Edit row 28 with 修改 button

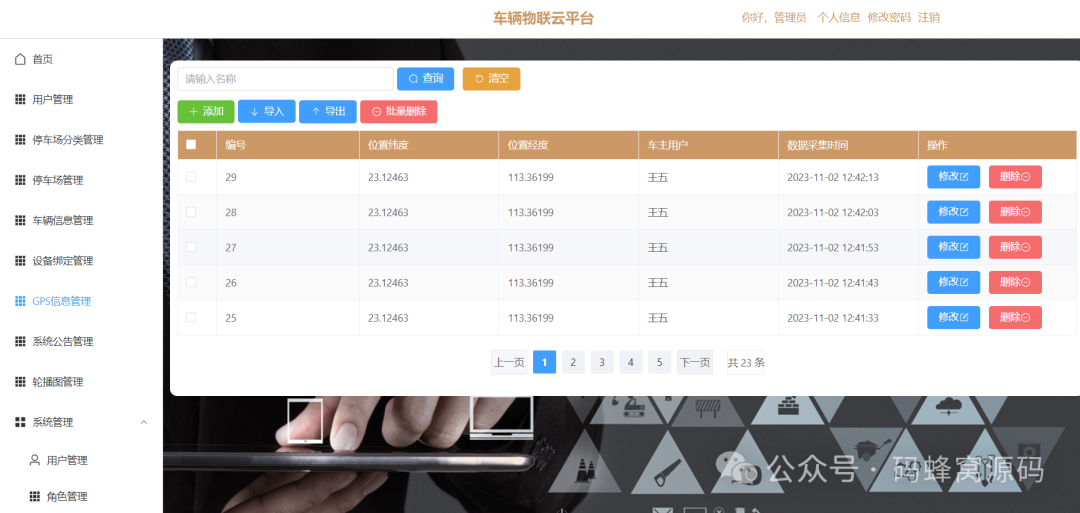pyautogui.click(x=953, y=212)
